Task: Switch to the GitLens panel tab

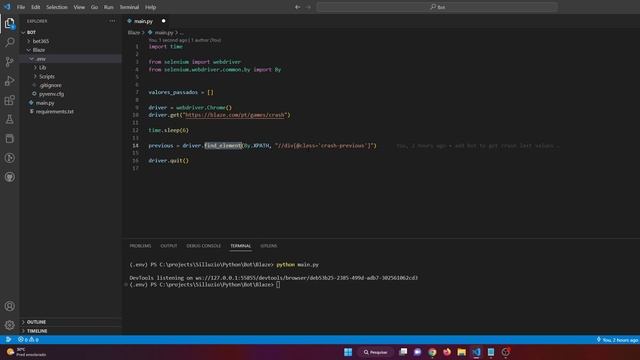Action: point(269,246)
